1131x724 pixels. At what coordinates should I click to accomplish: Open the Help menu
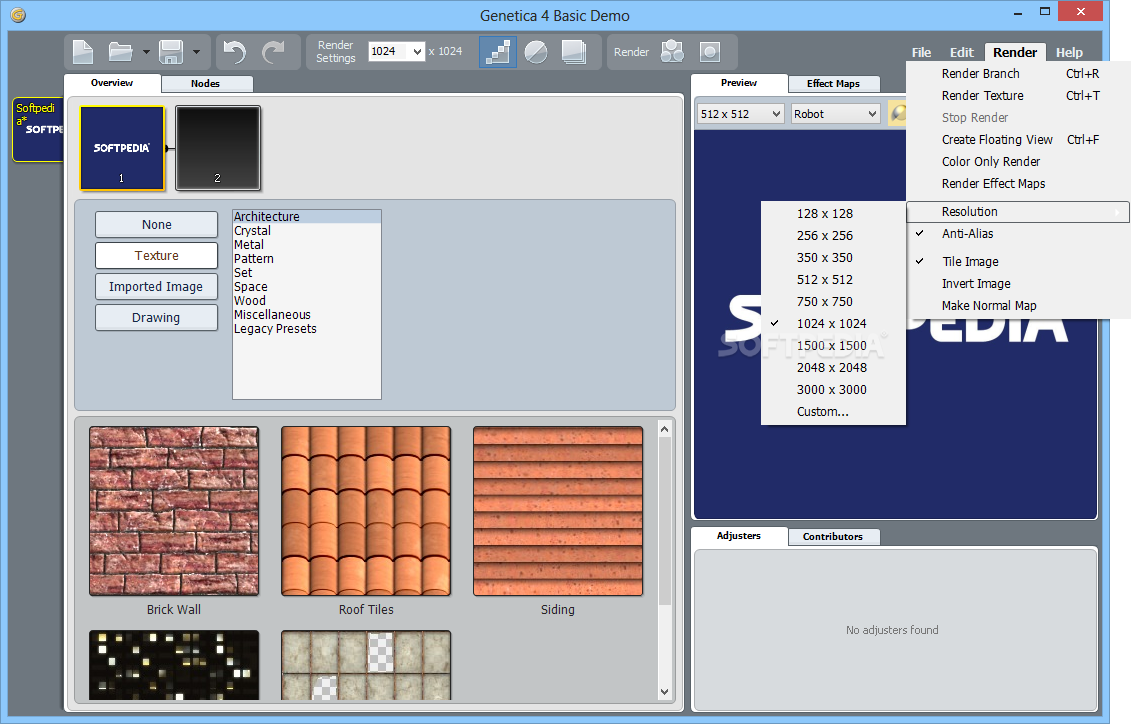[1069, 53]
